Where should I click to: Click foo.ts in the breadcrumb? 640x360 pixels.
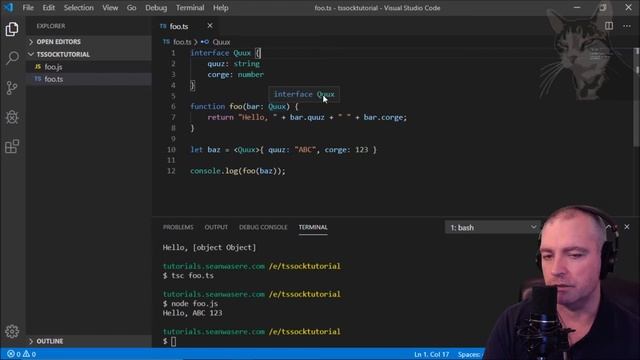tap(182, 42)
